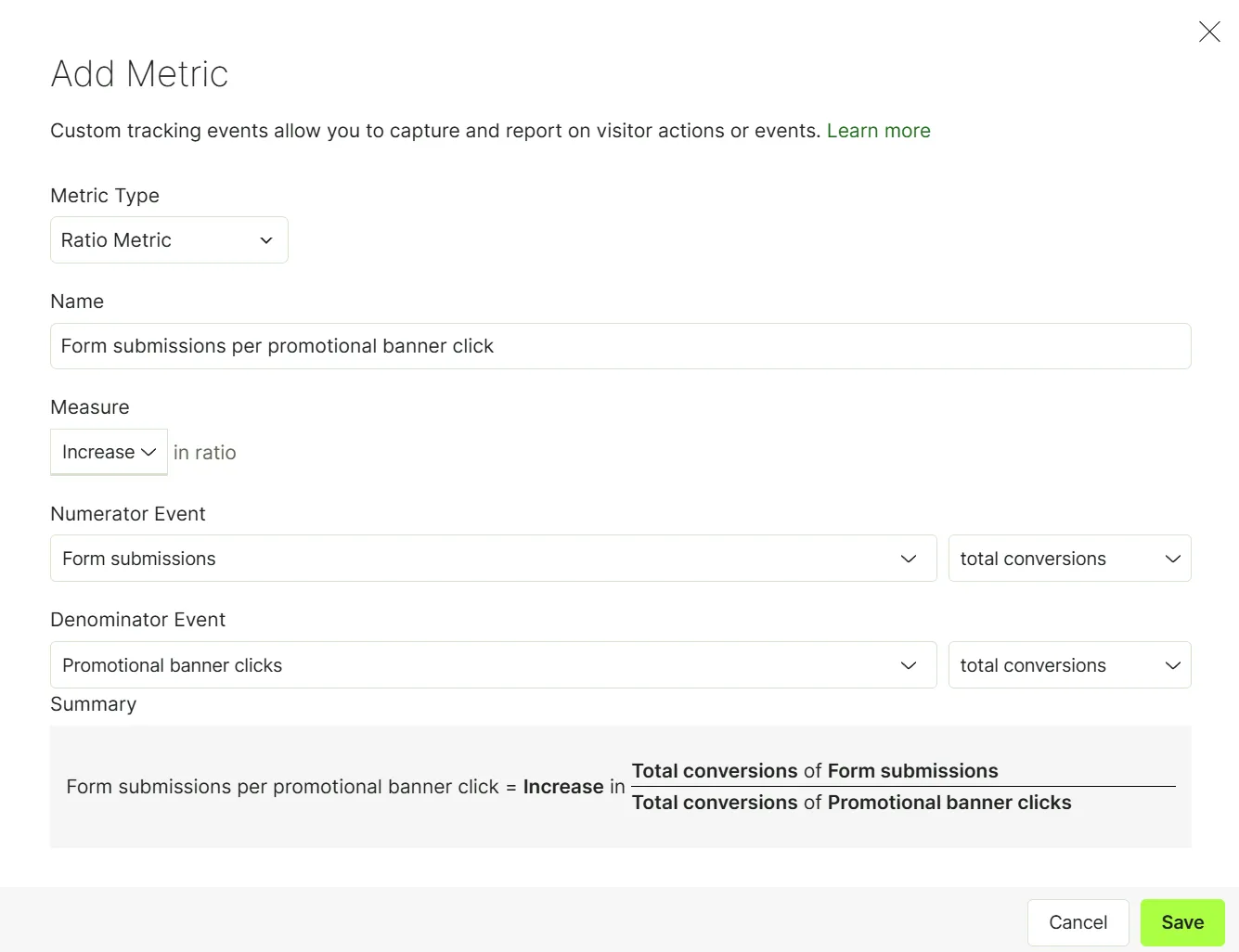Click the 'Numerator Event' label
The height and width of the screenshot is (952, 1239).
coord(128,514)
